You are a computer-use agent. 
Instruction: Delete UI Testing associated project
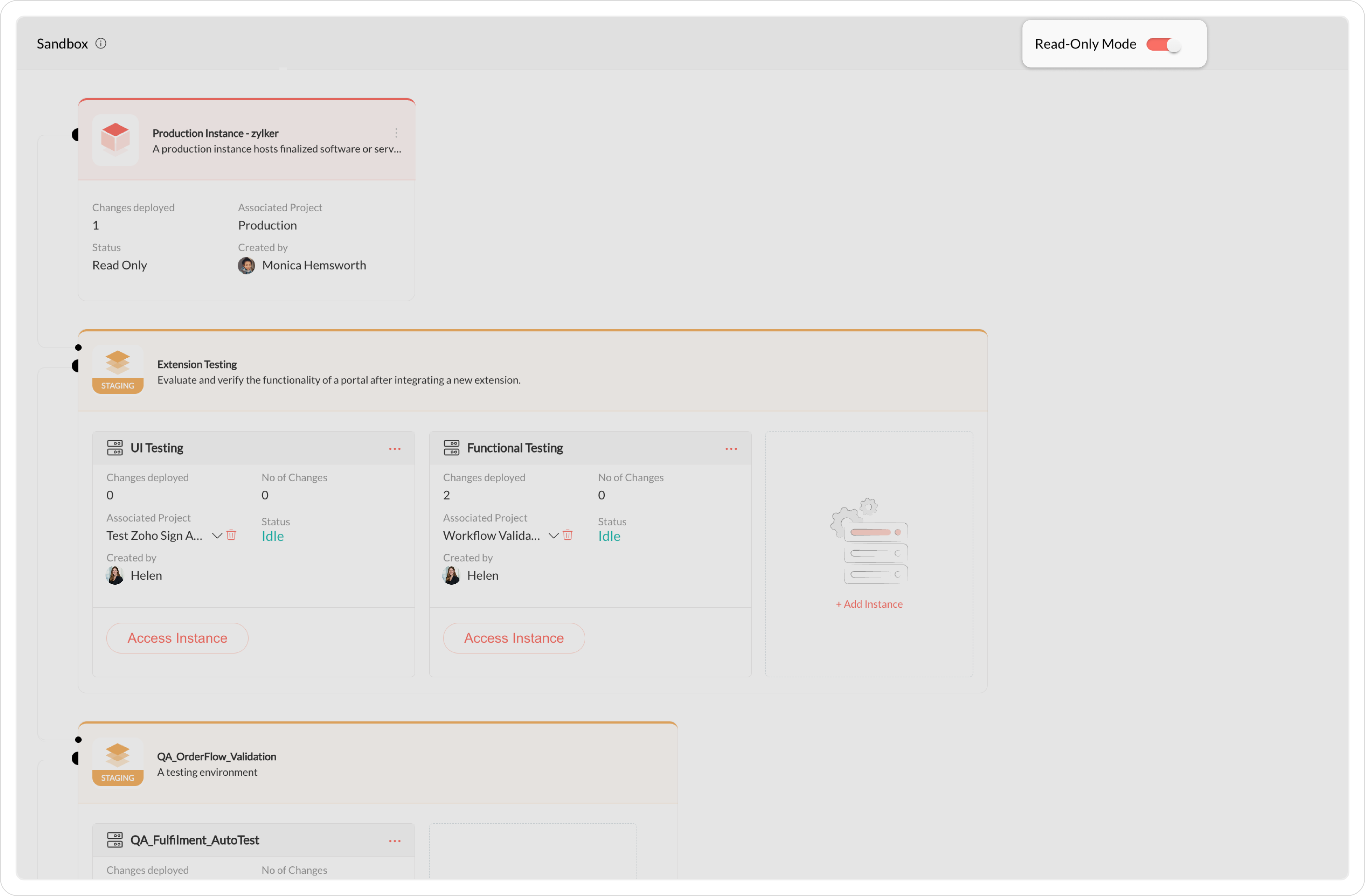click(232, 535)
